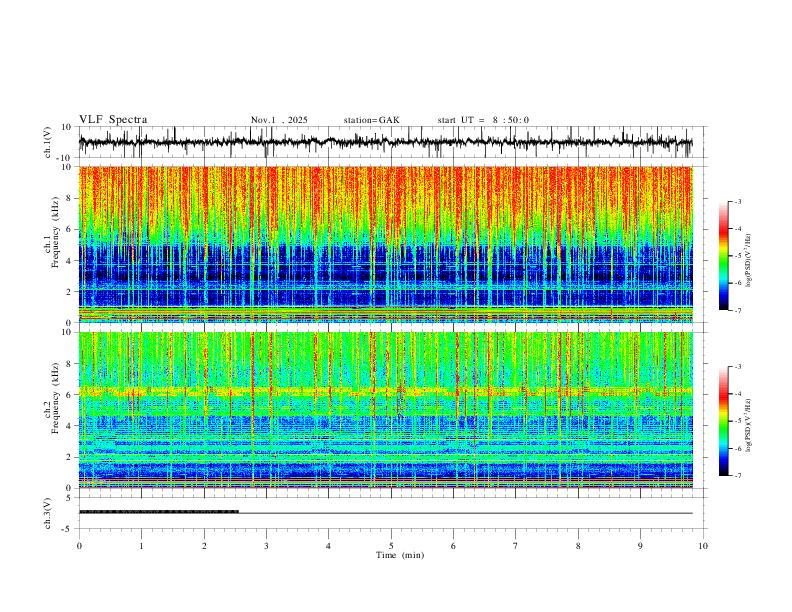
Task: Click the "VLF Spectra" title text
Action: coord(113,120)
